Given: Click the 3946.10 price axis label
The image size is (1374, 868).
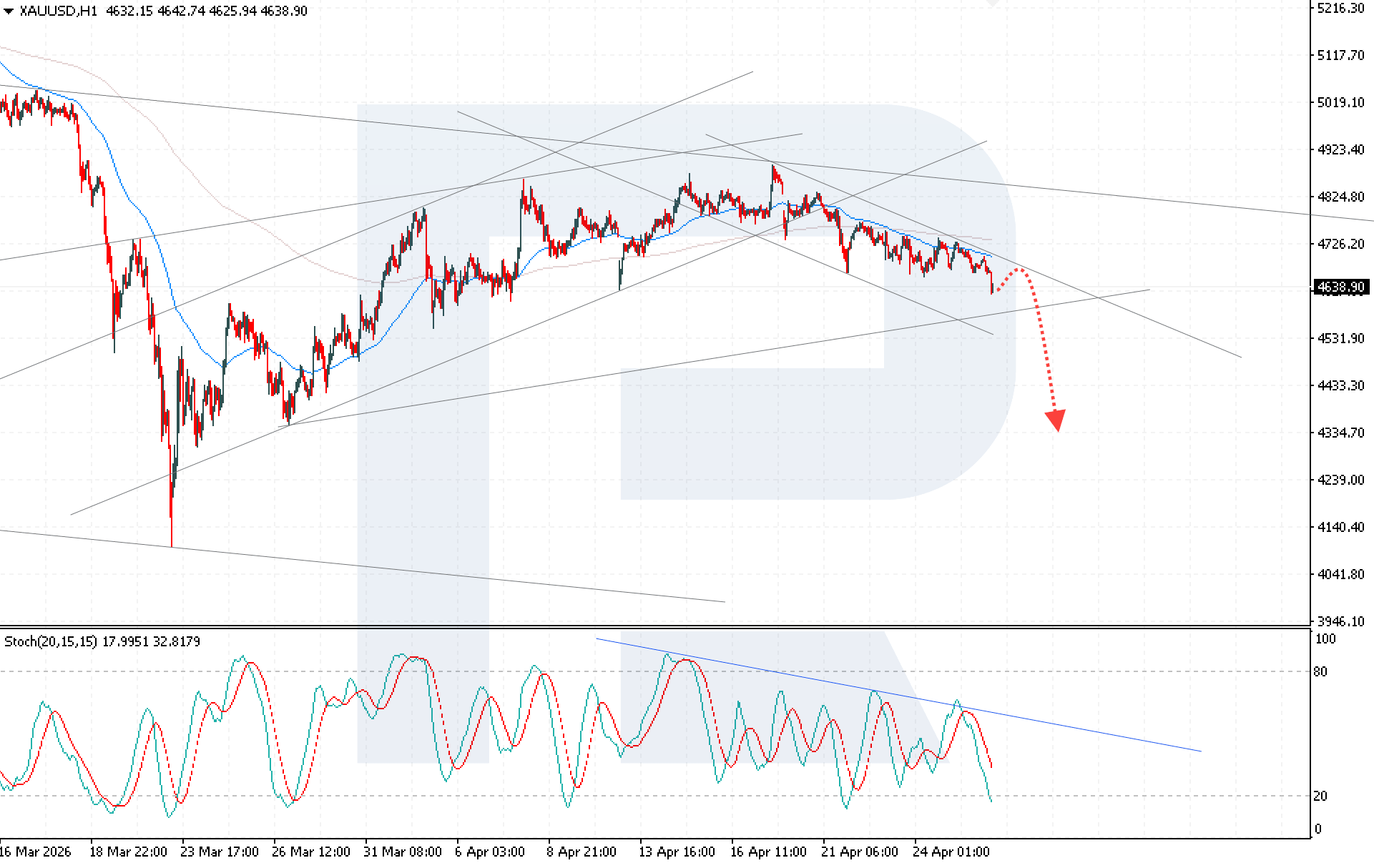Looking at the screenshot, I should pos(1340,621).
